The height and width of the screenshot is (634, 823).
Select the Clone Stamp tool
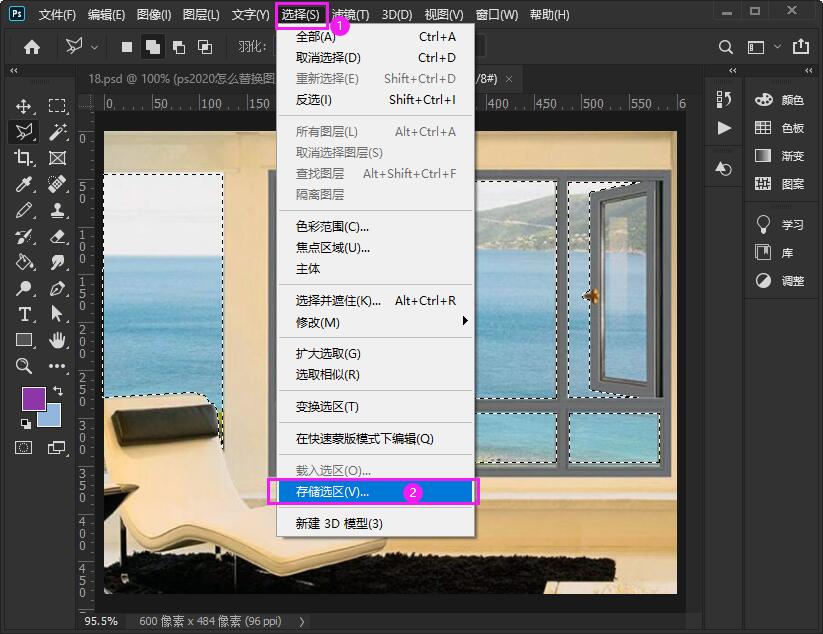point(57,210)
